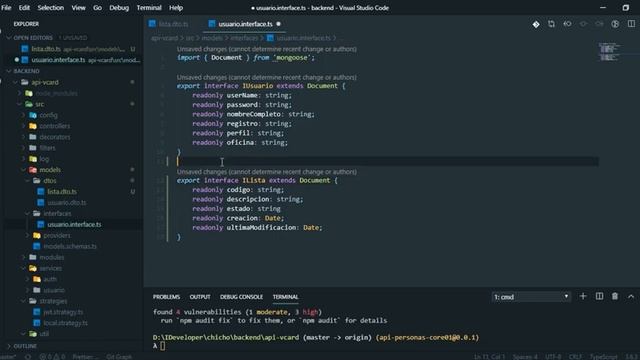This screenshot has width=640, height=360.
Task: Collapse the dtos folder
Action: (x=27, y=180)
